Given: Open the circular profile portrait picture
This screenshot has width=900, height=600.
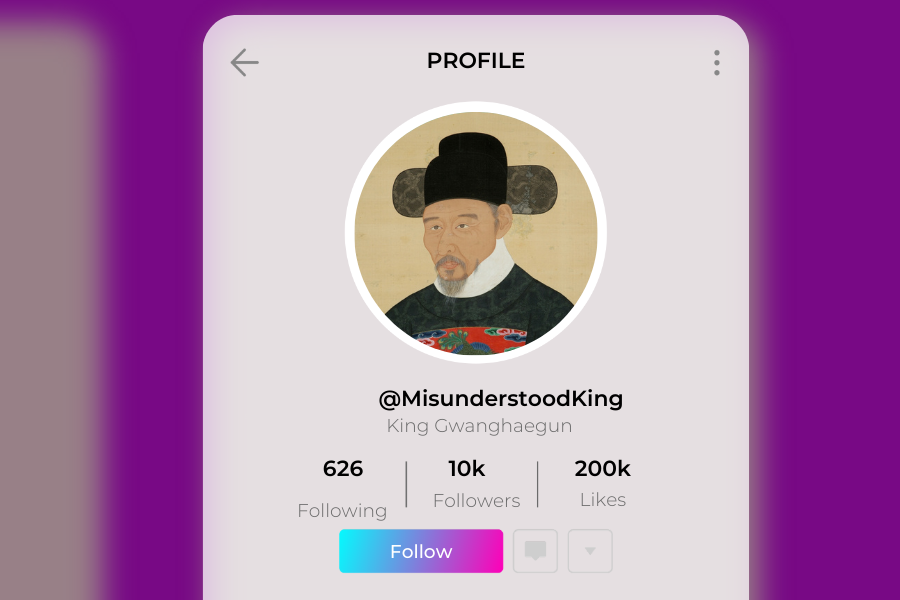Looking at the screenshot, I should click(x=476, y=233).
